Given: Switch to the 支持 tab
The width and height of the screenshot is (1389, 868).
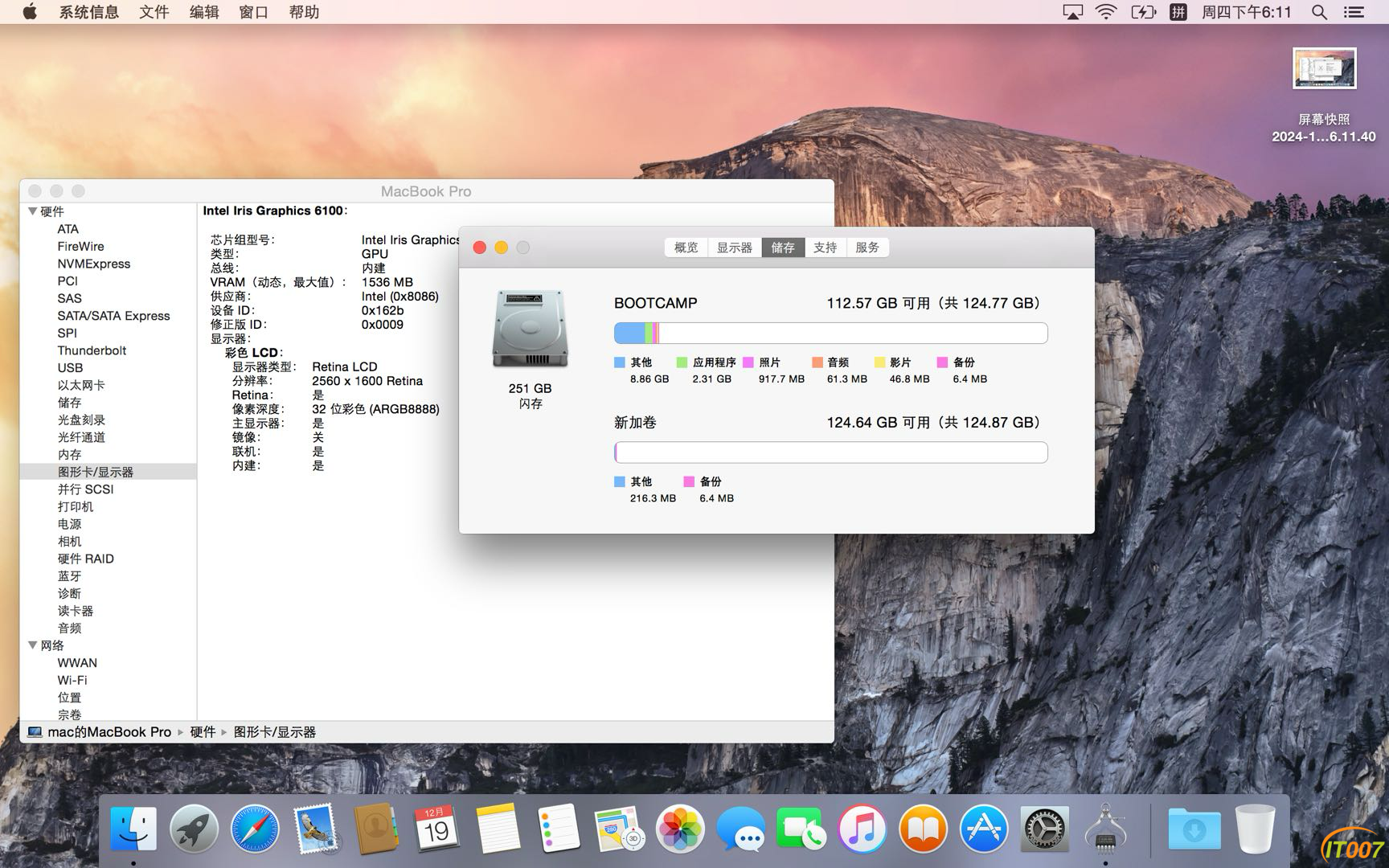Looking at the screenshot, I should (826, 248).
